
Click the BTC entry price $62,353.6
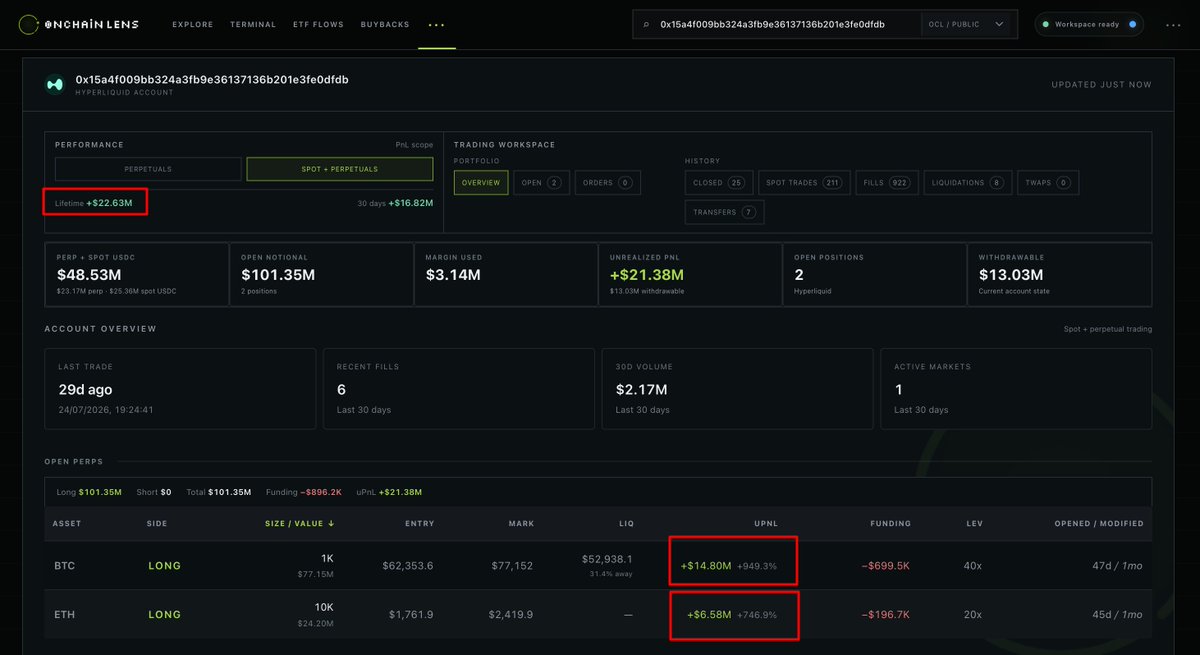point(407,566)
